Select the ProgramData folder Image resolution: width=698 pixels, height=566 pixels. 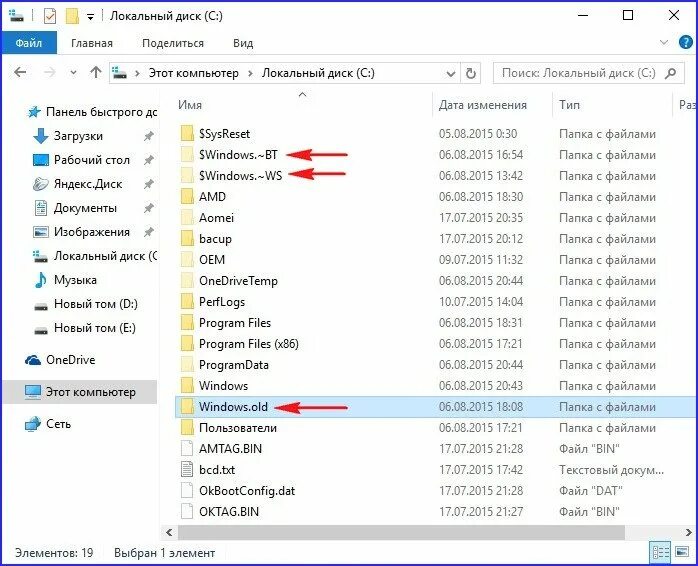234,365
